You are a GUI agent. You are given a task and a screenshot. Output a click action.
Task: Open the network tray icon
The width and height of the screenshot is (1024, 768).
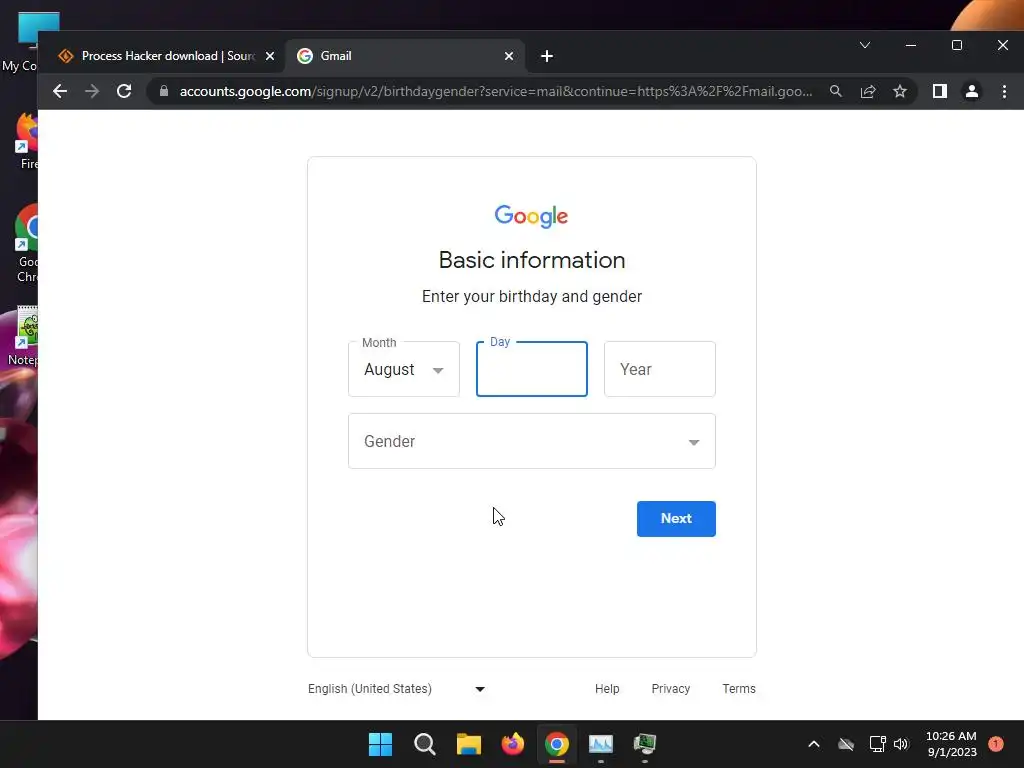point(877,744)
